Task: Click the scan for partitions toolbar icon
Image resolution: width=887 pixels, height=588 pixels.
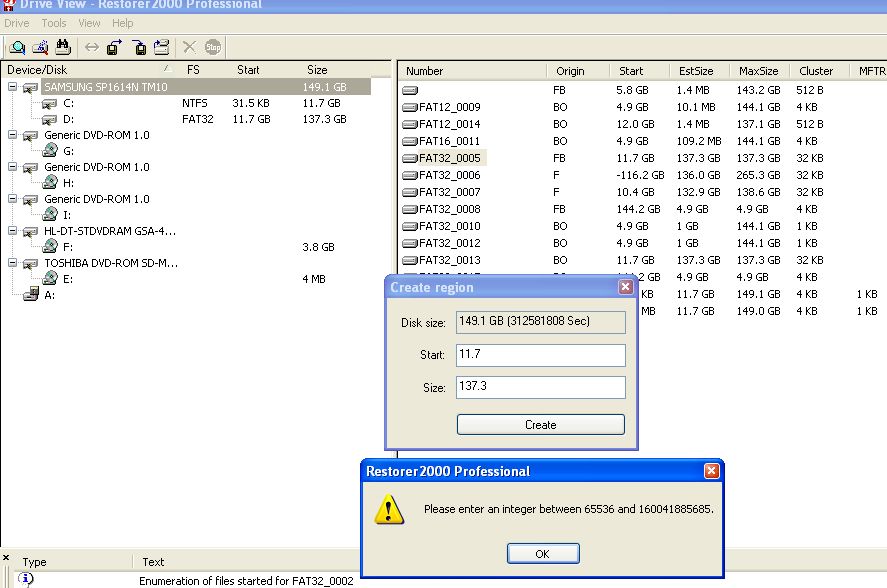Action: pos(40,48)
